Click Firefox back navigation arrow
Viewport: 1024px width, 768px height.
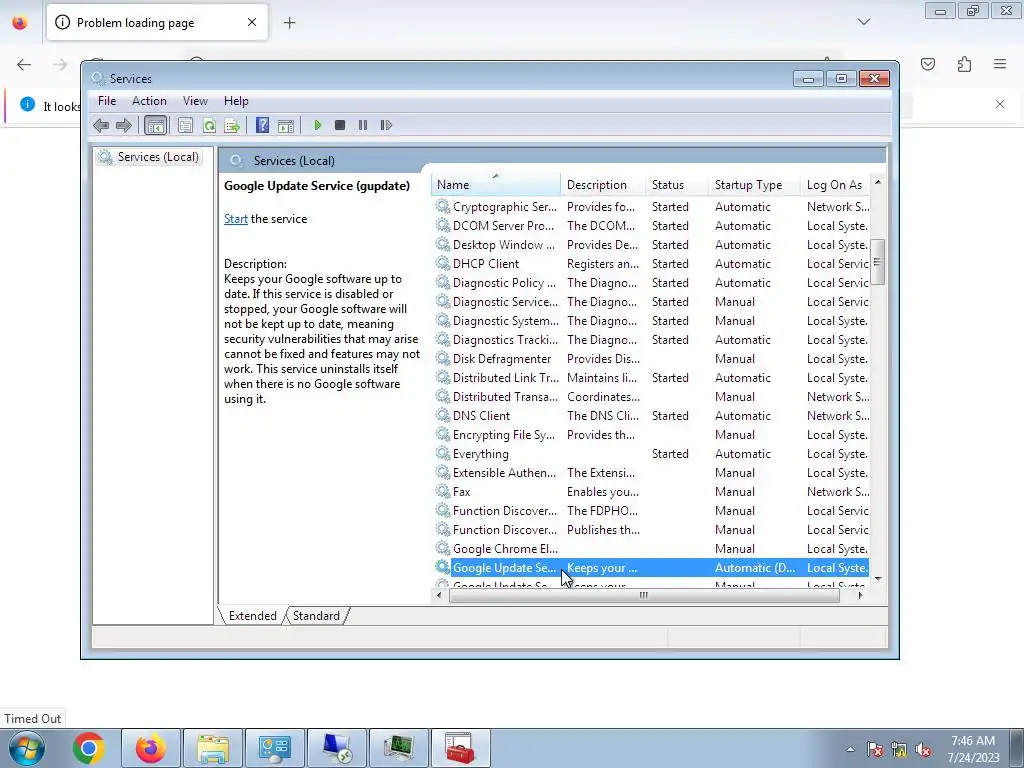coord(24,65)
